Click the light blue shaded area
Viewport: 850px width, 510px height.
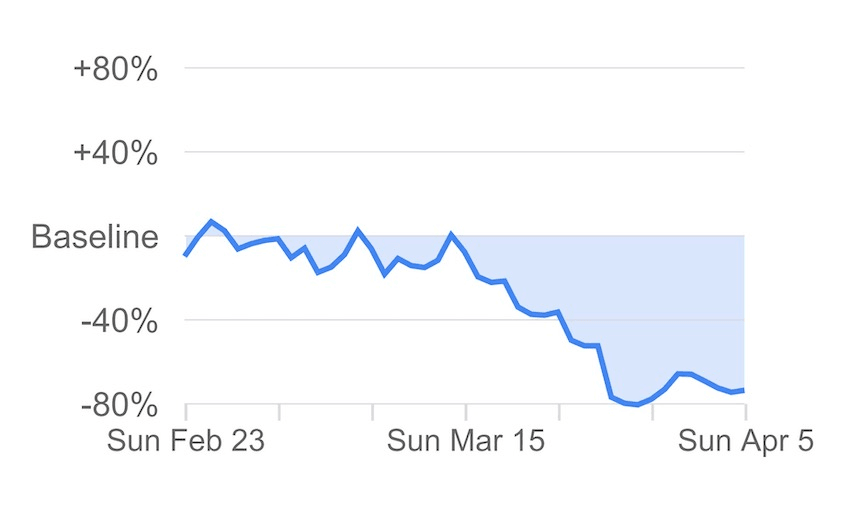[650, 300]
